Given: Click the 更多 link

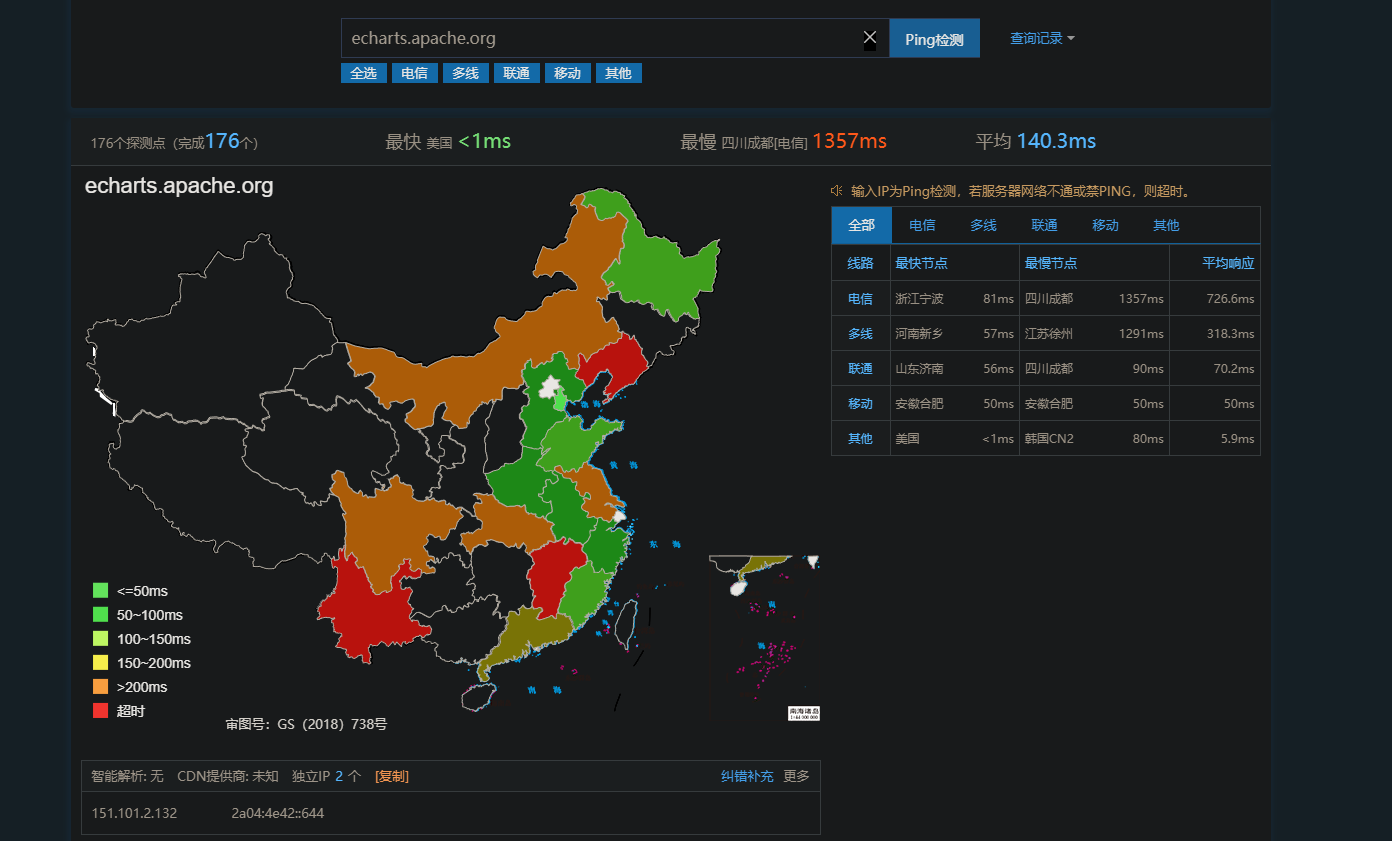Looking at the screenshot, I should (797, 776).
